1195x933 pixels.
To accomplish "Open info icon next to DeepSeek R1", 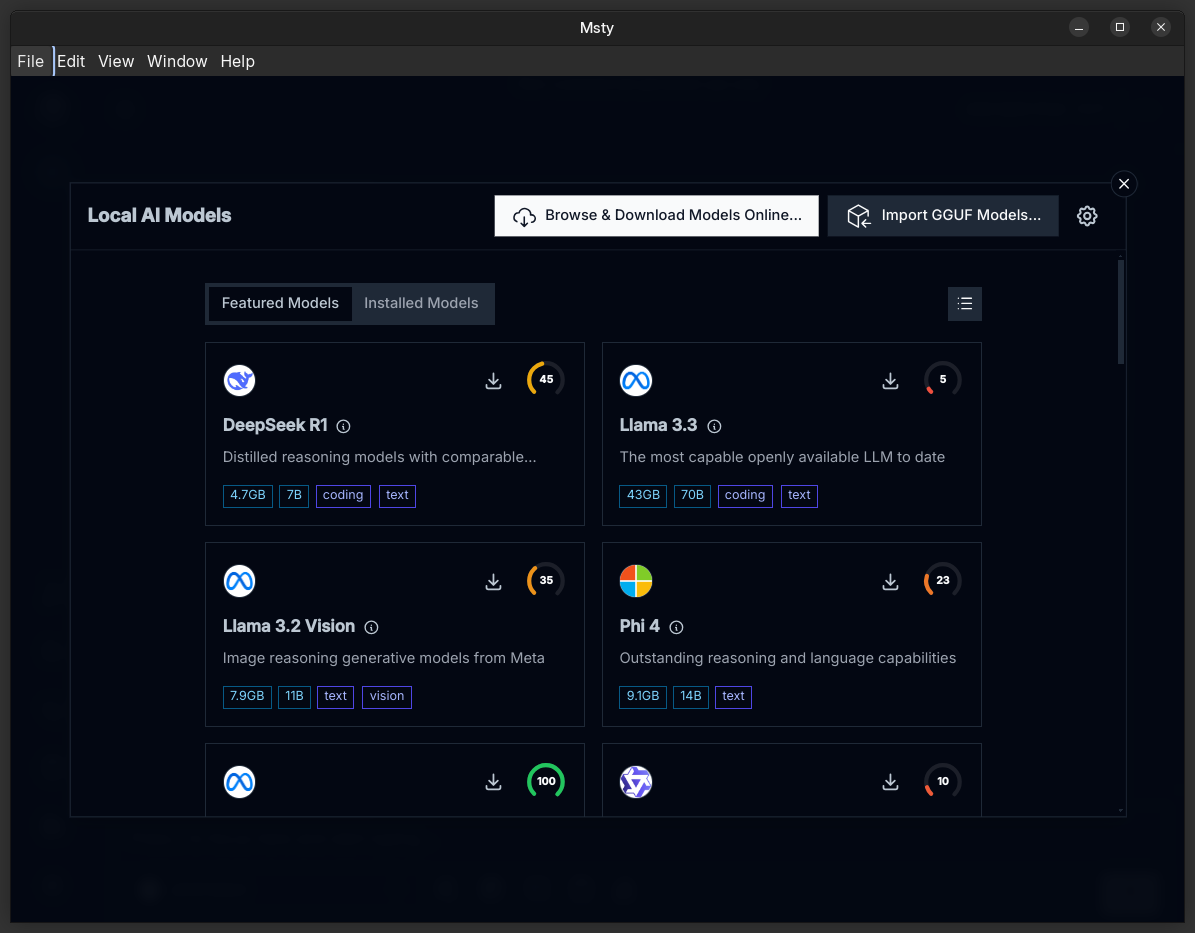I will coord(344,426).
